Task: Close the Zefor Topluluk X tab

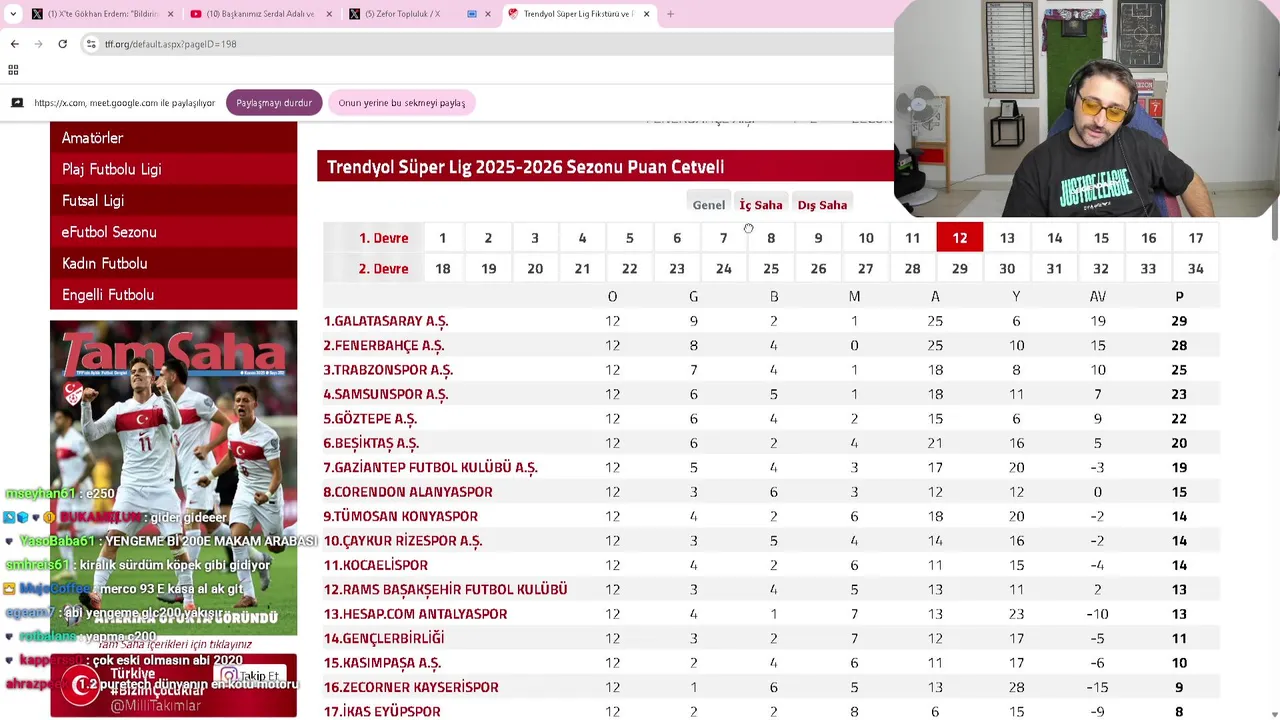Action: (x=487, y=14)
